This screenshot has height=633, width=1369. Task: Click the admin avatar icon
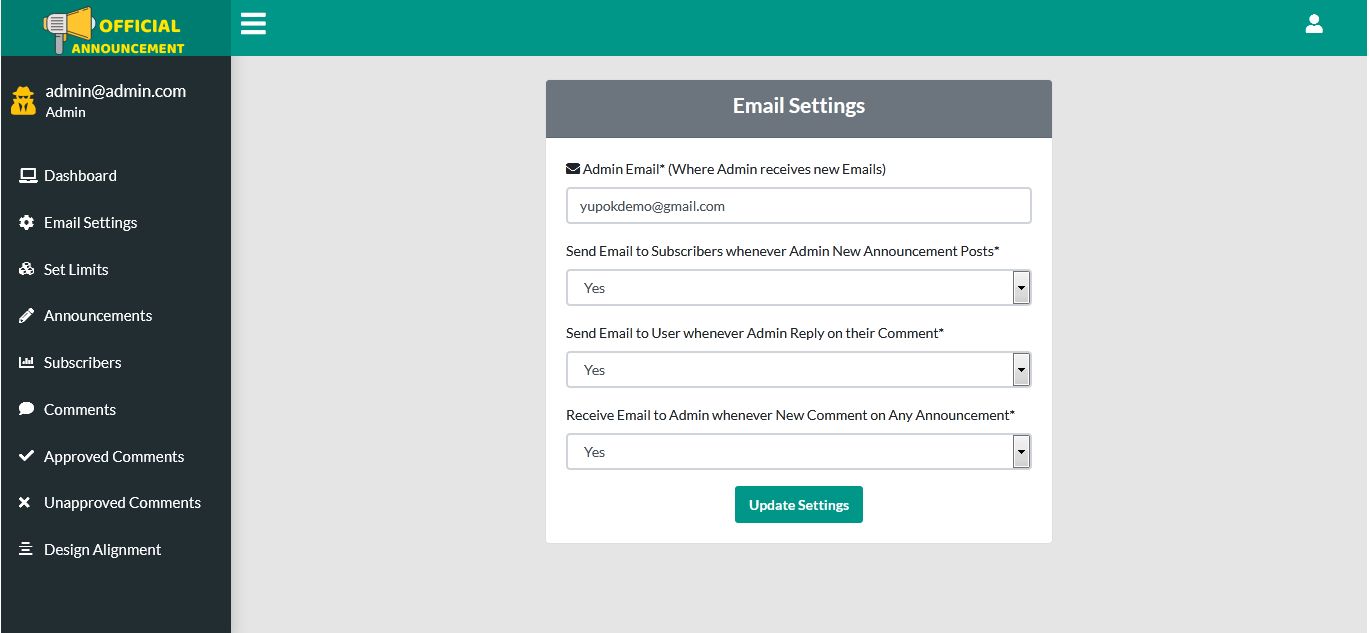23,101
